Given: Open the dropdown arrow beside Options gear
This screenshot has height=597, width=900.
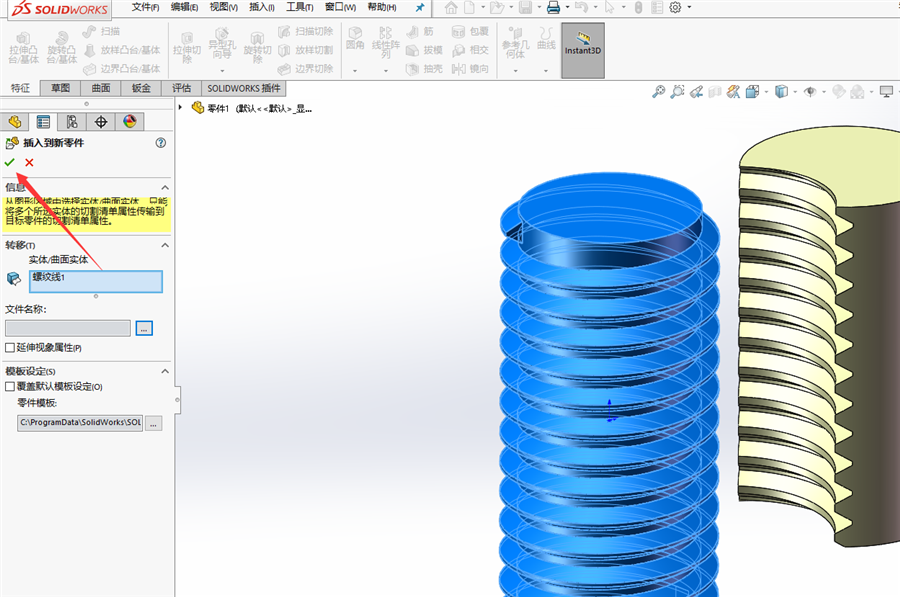Looking at the screenshot, I should click(689, 7).
